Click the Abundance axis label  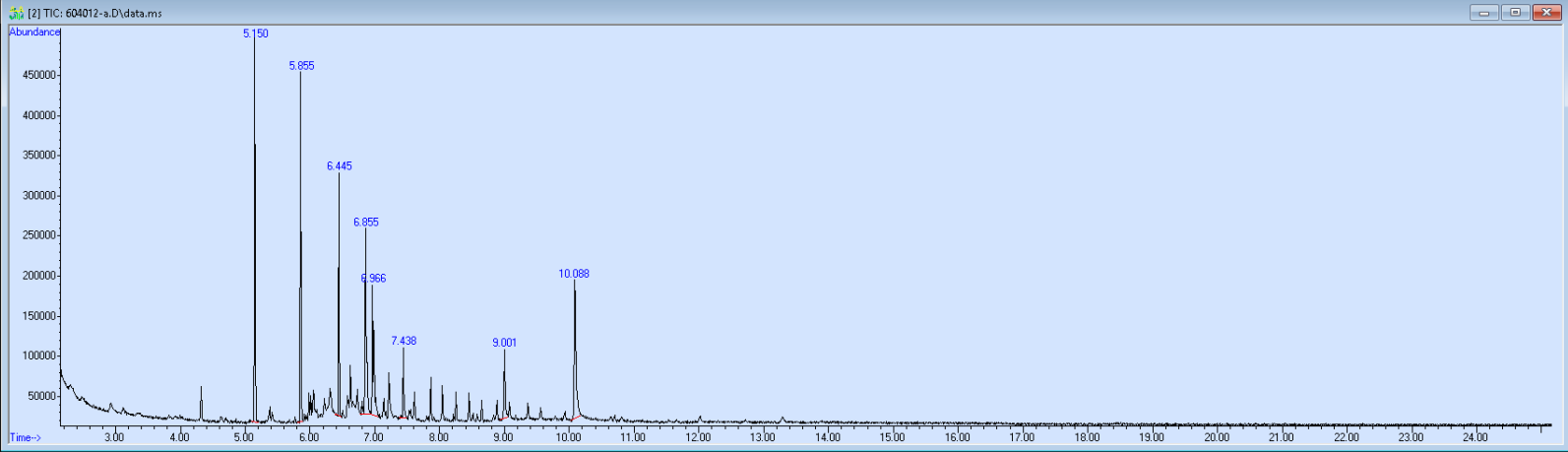tap(34, 32)
